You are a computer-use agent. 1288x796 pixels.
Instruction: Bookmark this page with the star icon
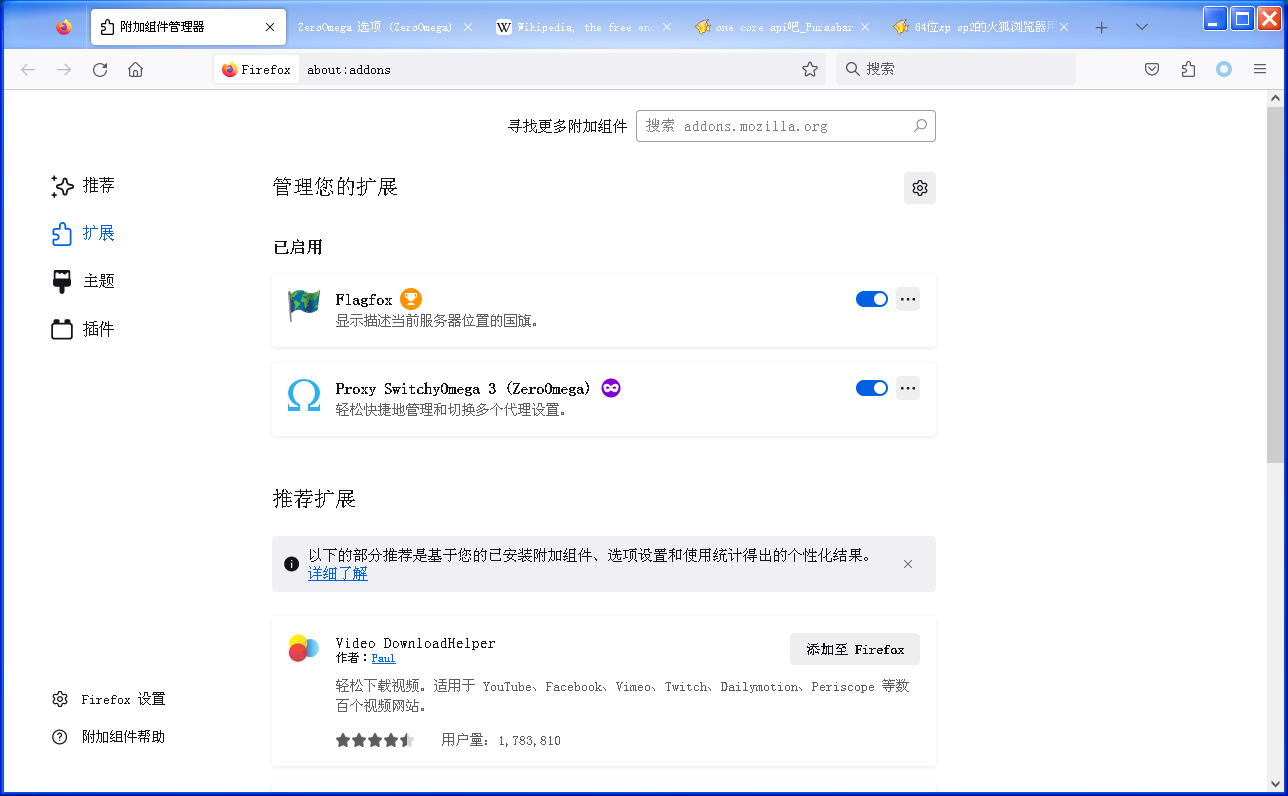click(810, 69)
